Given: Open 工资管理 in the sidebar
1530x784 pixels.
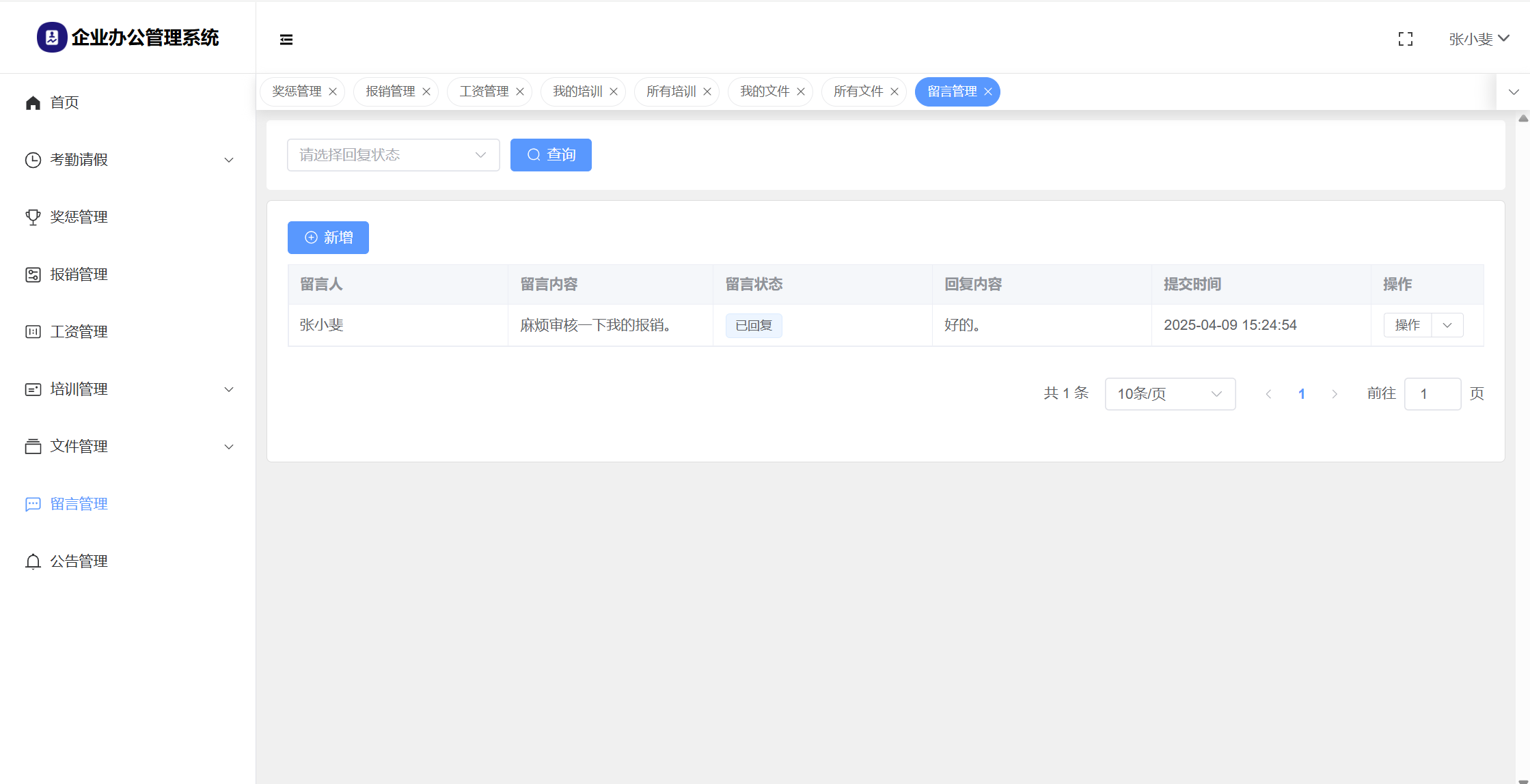Looking at the screenshot, I should pyautogui.click(x=79, y=332).
